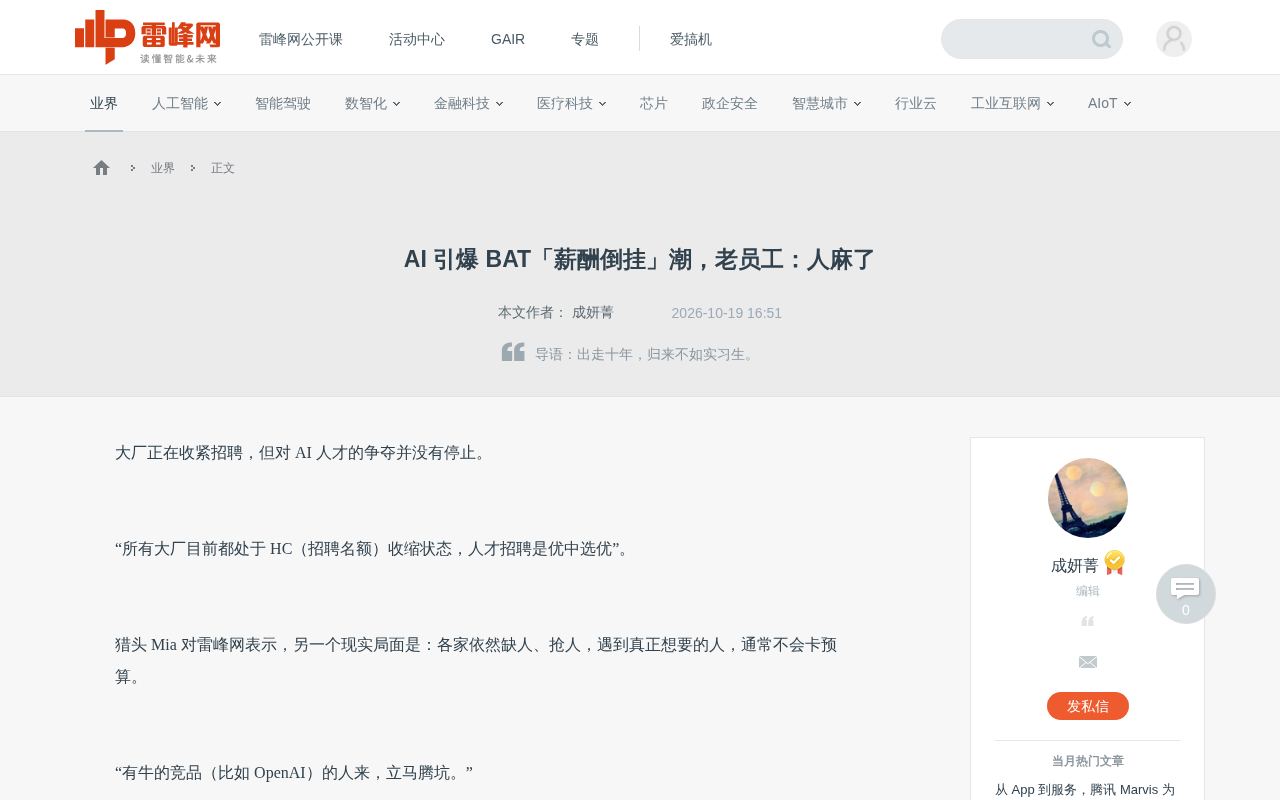The image size is (1280, 800).
Task: Select the 业界 category tab
Action: (104, 103)
